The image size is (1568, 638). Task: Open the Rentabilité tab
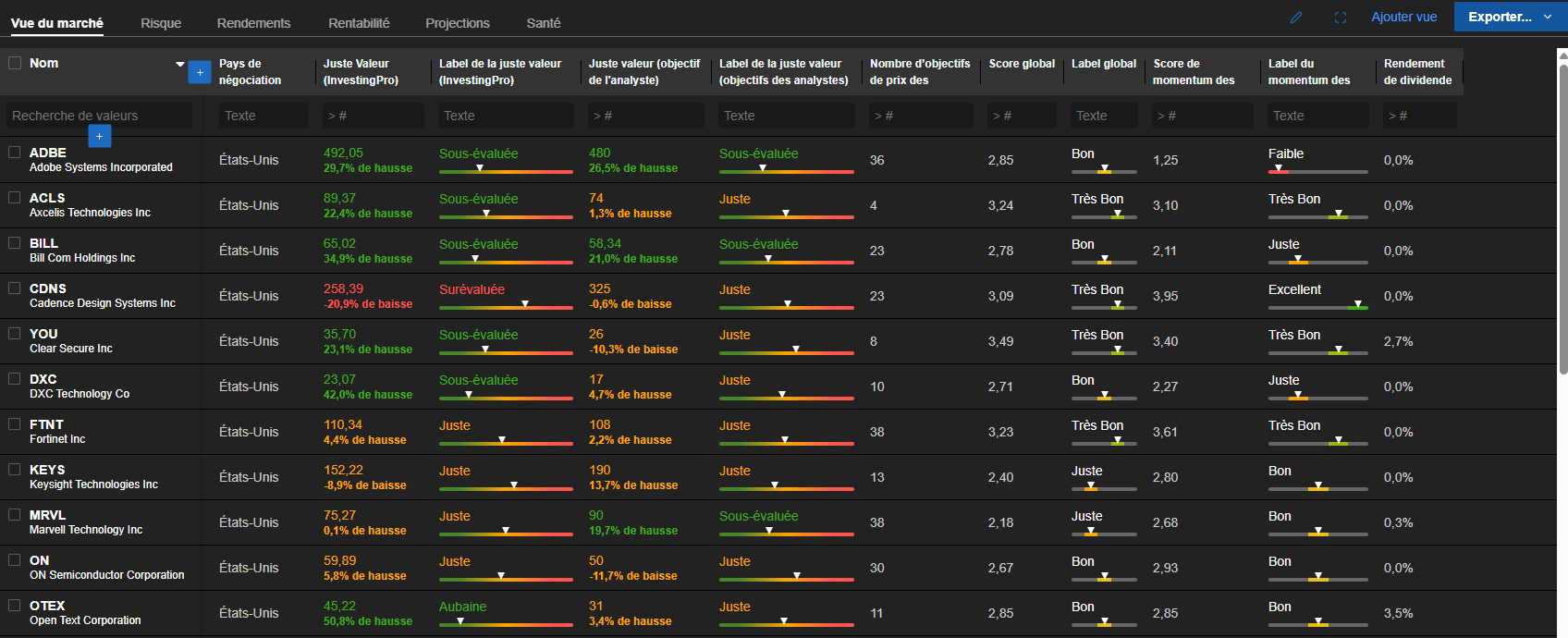click(359, 23)
